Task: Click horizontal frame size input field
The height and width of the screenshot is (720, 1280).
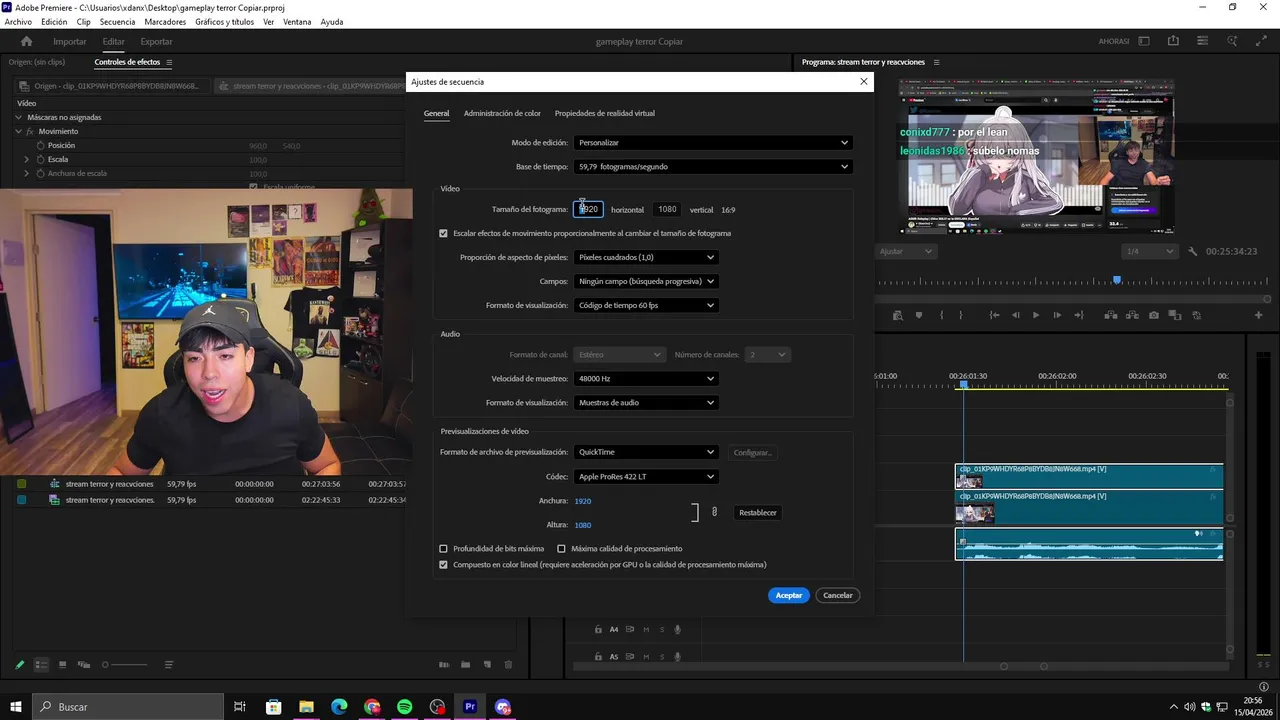Action: [588, 209]
